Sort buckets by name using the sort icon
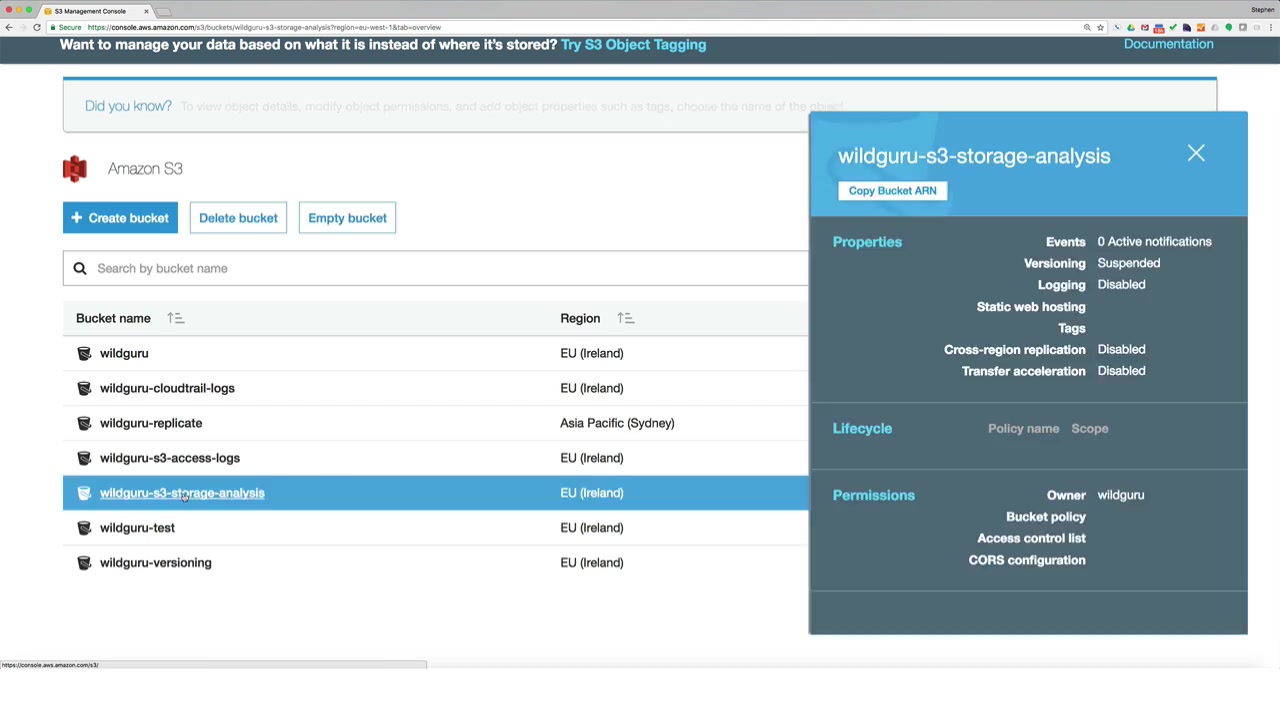Viewport: 1280px width, 720px height. coord(176,318)
